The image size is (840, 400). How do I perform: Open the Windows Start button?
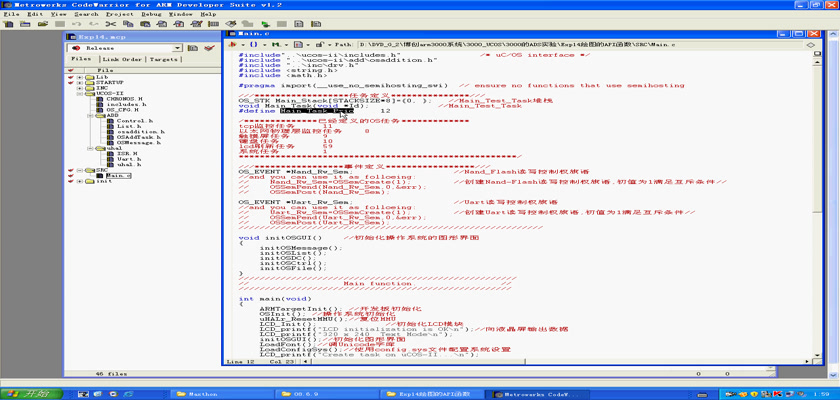point(32,394)
